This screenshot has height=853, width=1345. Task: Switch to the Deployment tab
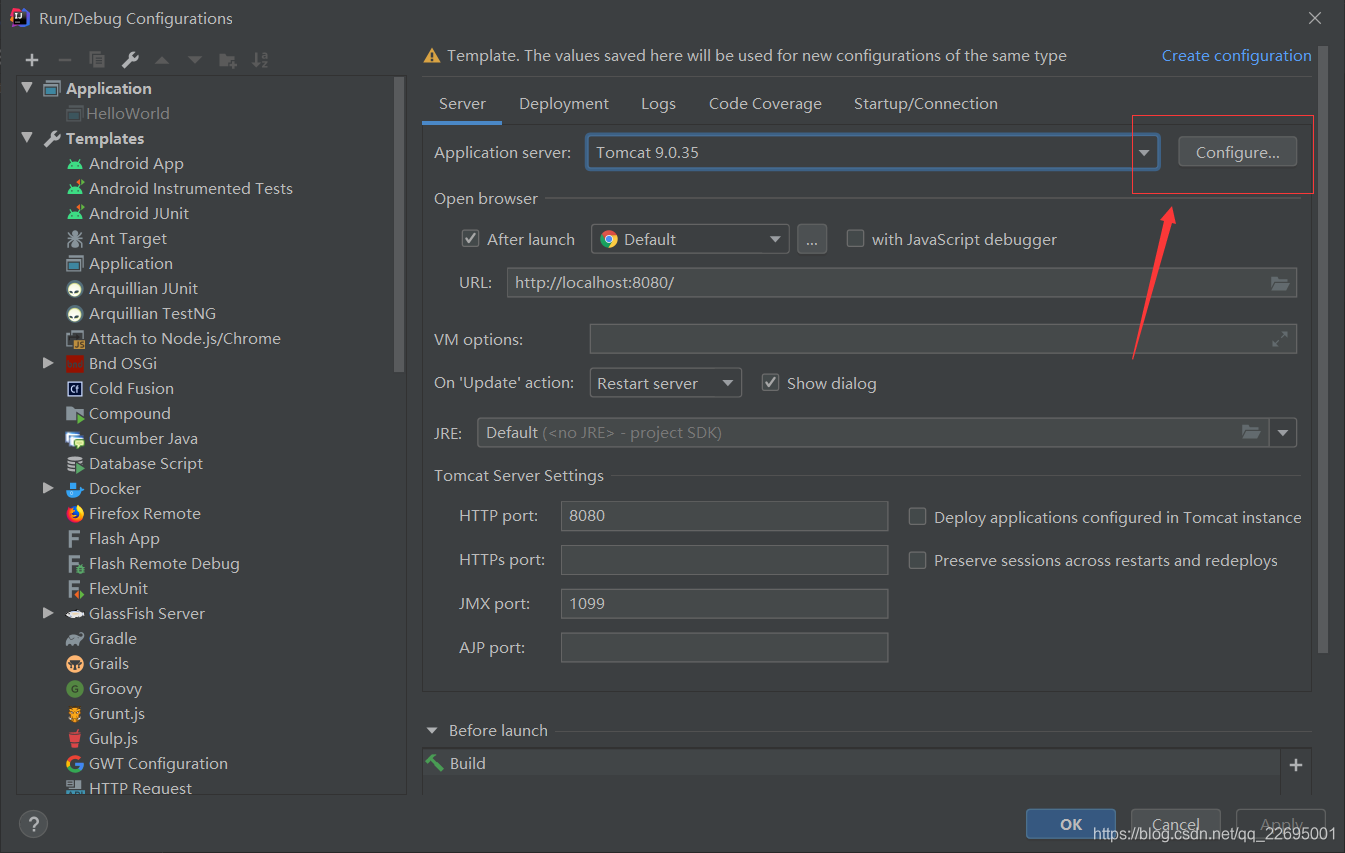(564, 104)
